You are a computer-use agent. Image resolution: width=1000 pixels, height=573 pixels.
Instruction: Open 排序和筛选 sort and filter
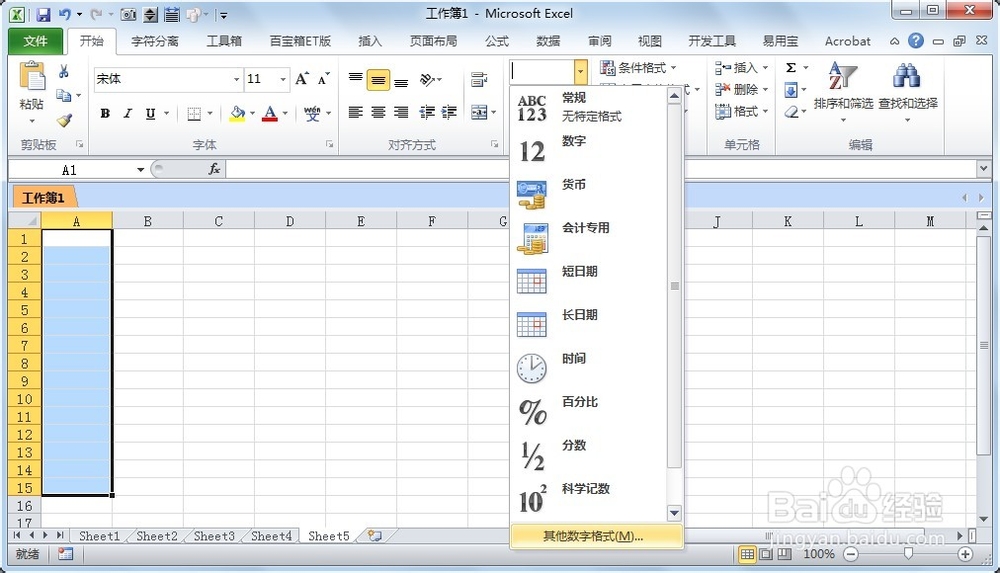(x=843, y=91)
